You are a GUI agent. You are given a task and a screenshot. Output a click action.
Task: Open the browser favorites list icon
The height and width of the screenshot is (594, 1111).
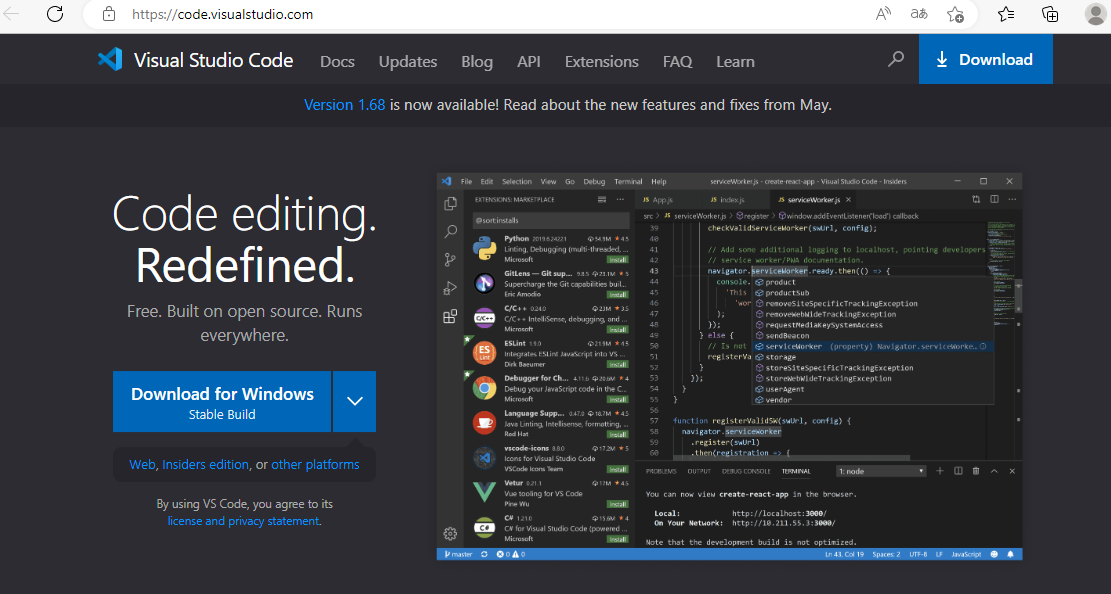[x=1005, y=14]
